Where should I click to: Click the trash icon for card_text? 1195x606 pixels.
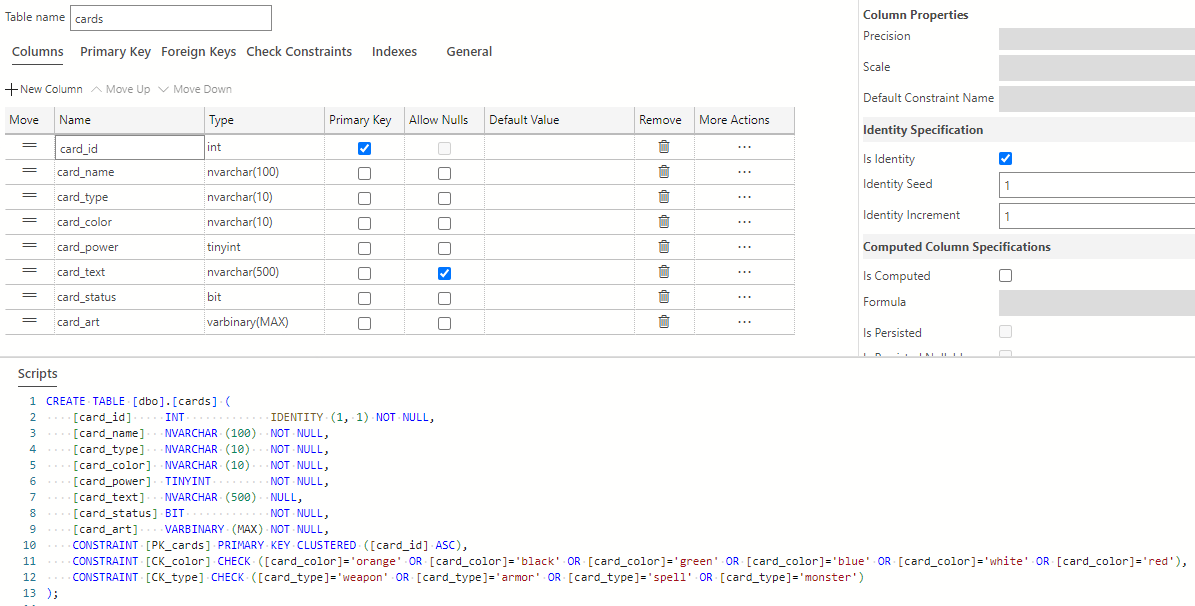664,271
